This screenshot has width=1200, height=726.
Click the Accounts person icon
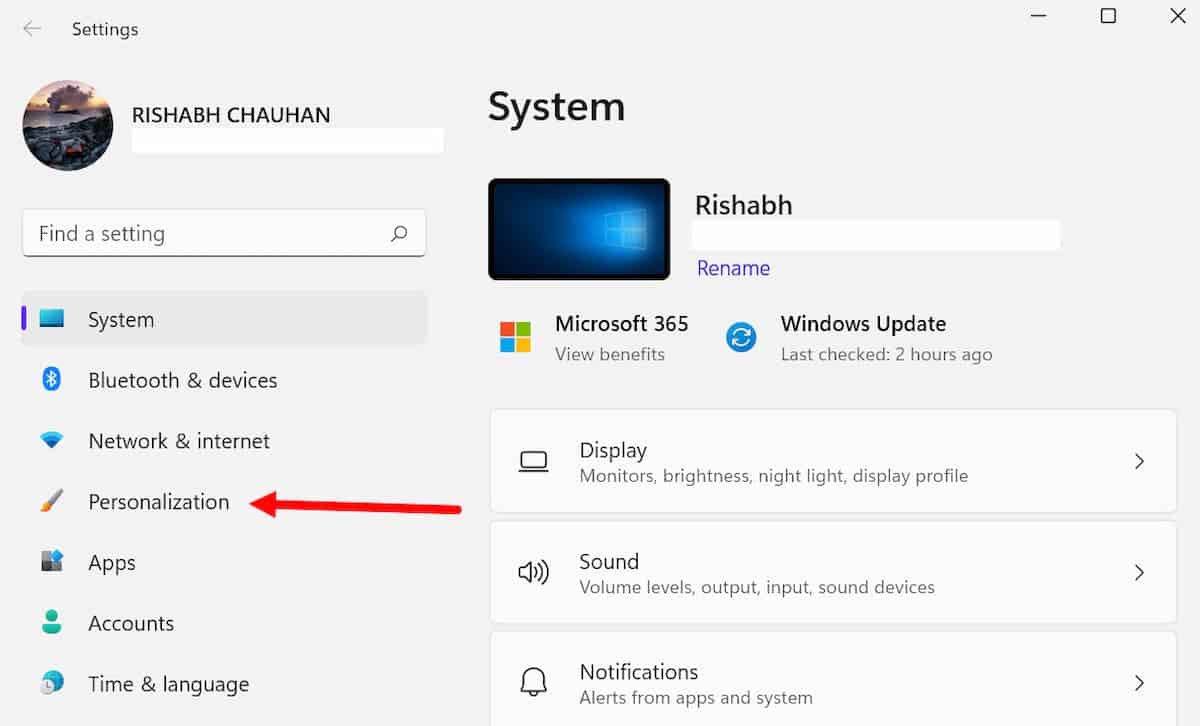[x=51, y=623]
